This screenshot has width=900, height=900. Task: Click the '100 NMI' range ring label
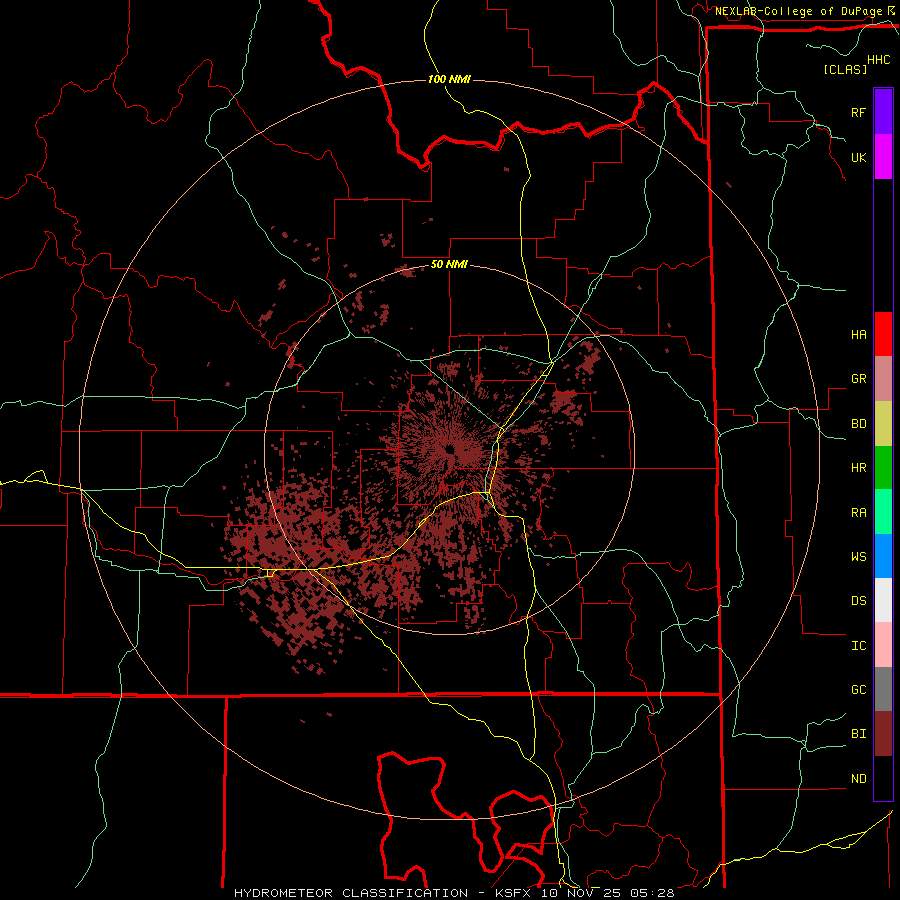tap(449, 79)
